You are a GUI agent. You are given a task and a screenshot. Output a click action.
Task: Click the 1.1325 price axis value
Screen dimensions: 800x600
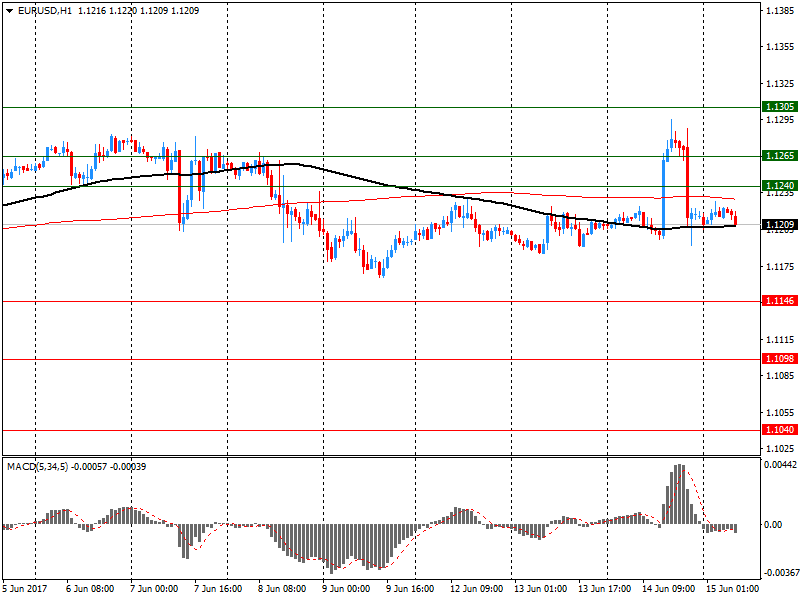click(x=780, y=84)
